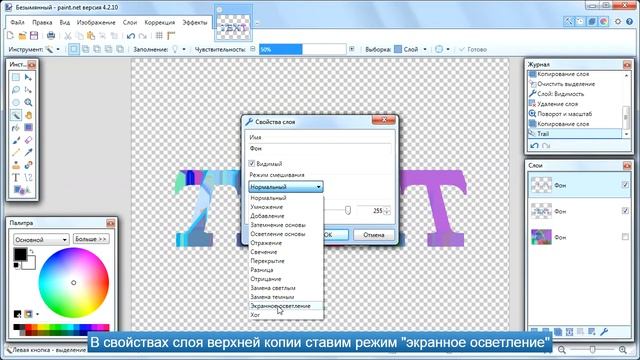Select the Gradient tool

[x=28, y=128]
